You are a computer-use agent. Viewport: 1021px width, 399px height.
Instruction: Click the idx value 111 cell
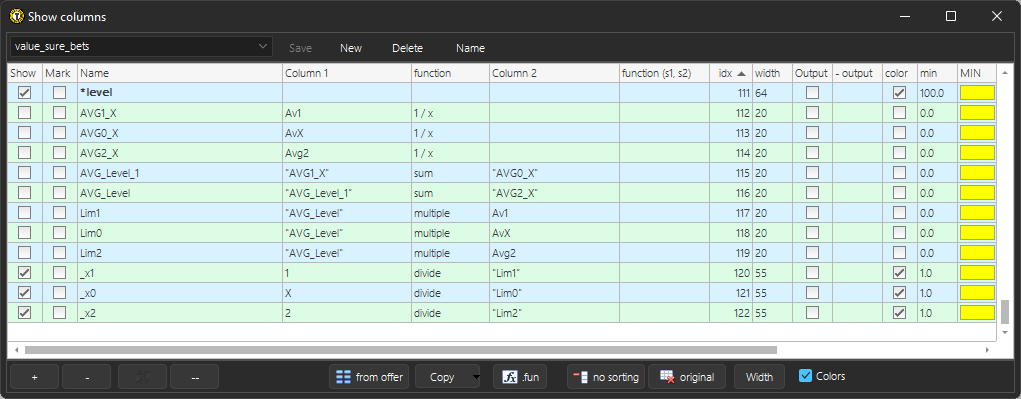731,92
